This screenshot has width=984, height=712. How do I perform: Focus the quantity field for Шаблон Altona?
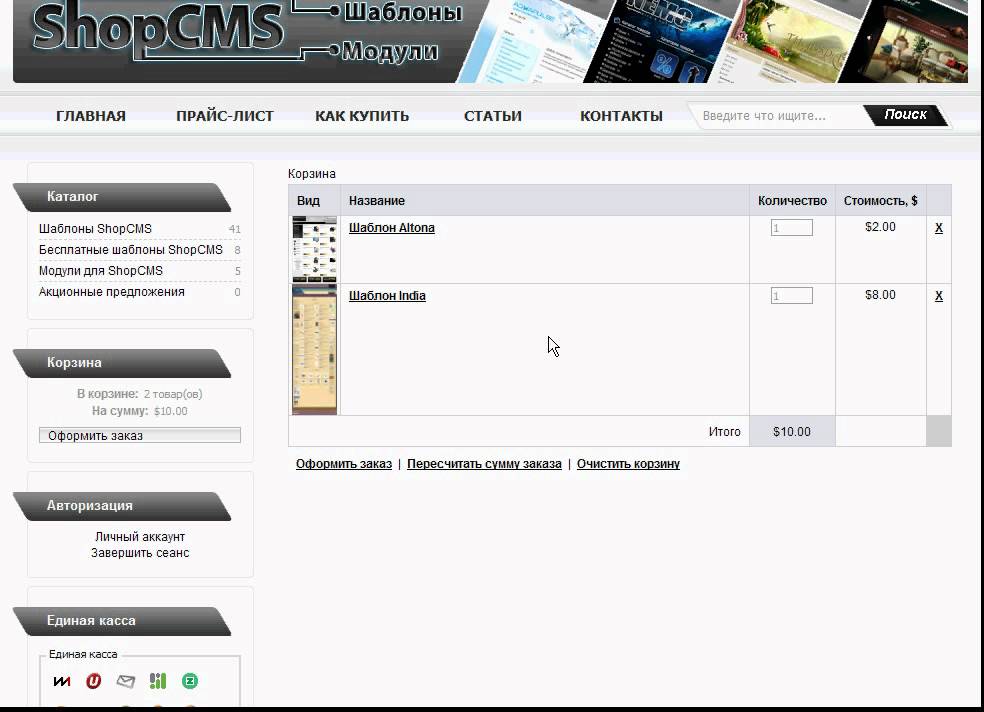791,227
